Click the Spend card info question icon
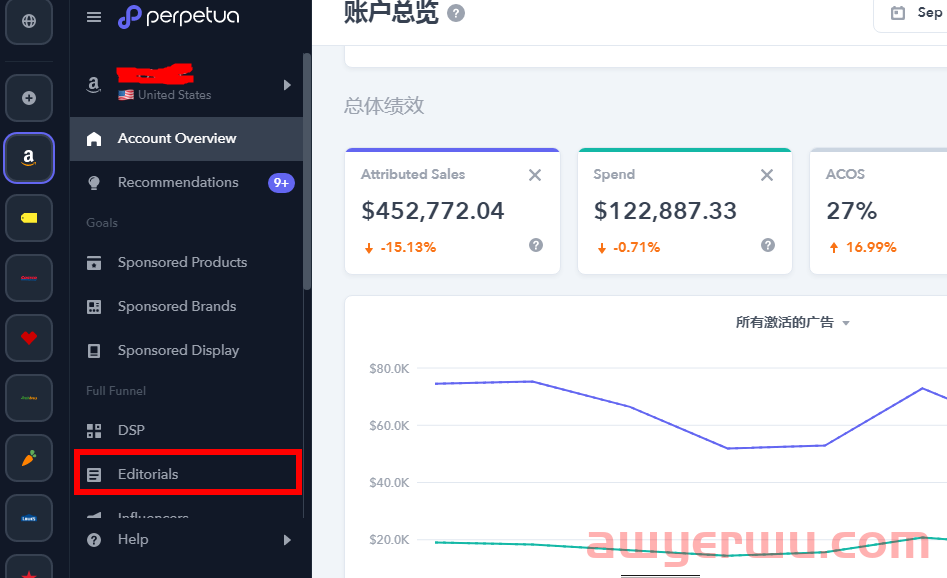The height and width of the screenshot is (578, 947). click(767, 245)
